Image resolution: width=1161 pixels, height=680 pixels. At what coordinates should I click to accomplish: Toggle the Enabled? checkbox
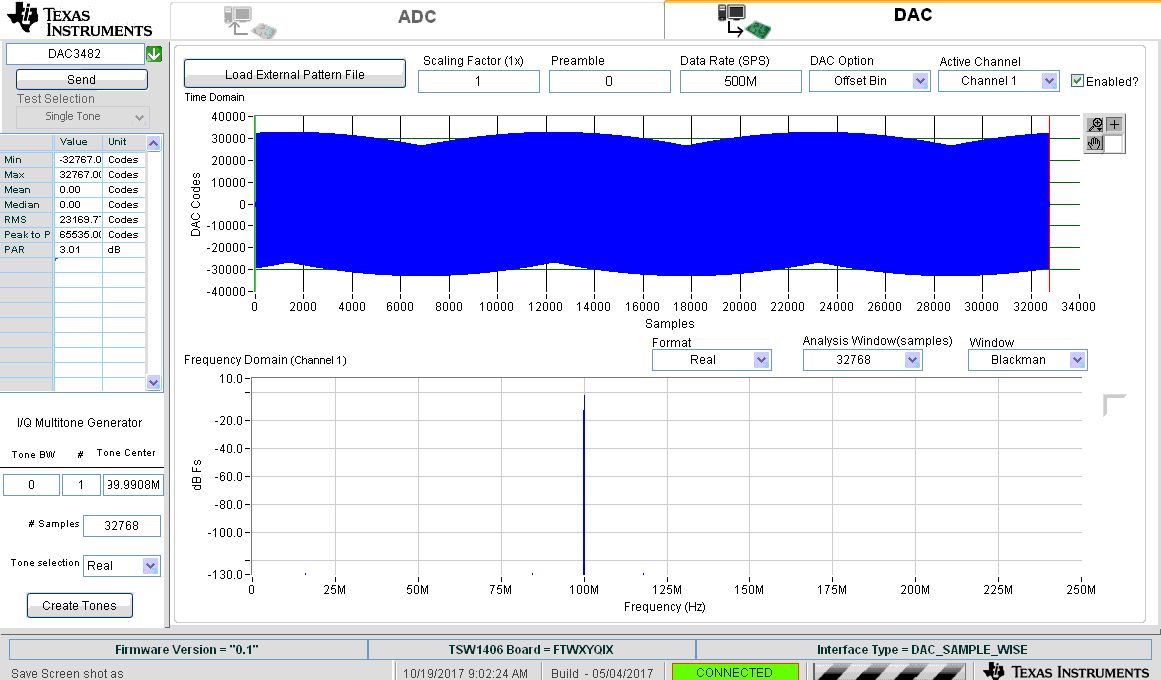[1077, 81]
